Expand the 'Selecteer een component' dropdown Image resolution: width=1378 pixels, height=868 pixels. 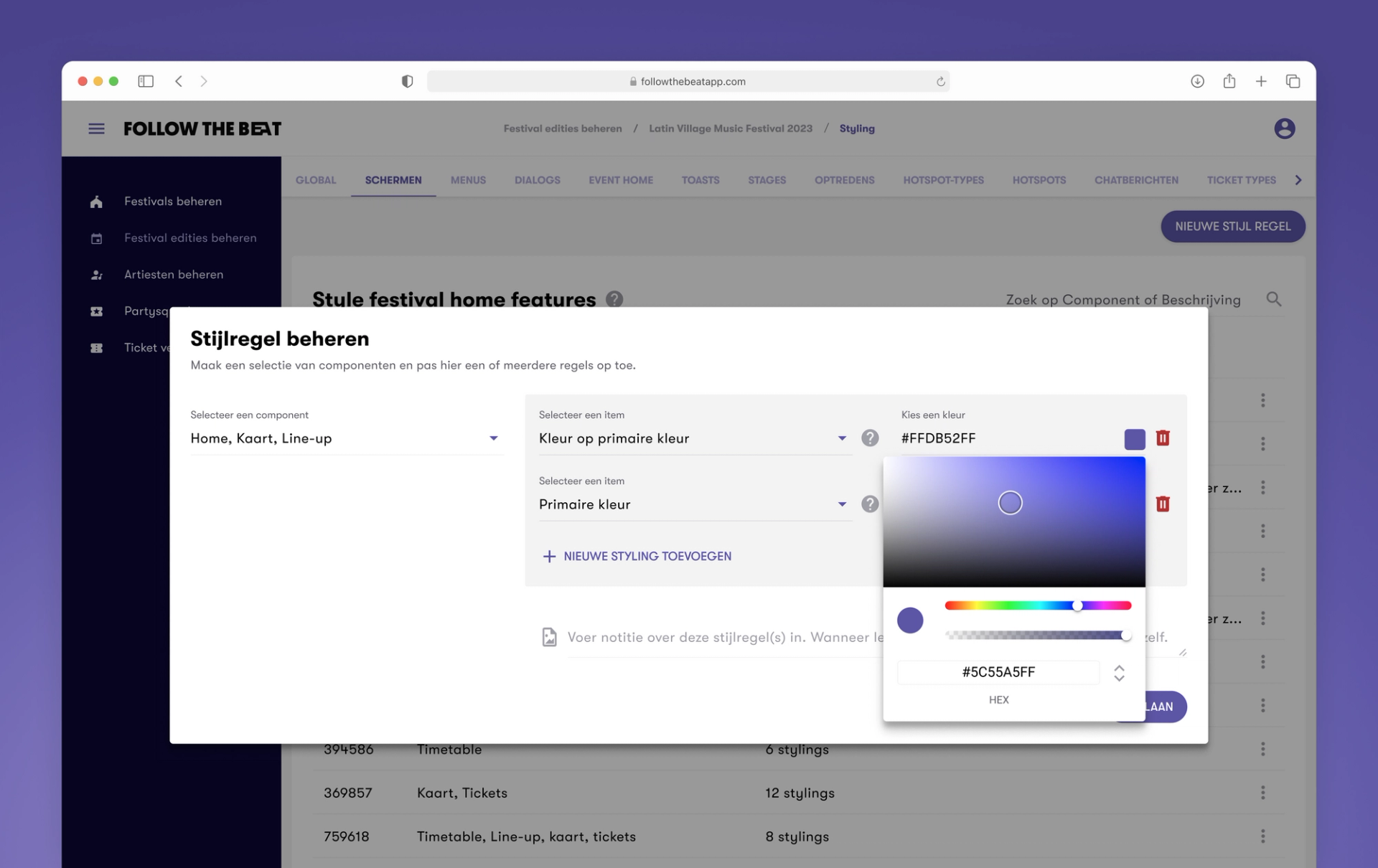[493, 438]
